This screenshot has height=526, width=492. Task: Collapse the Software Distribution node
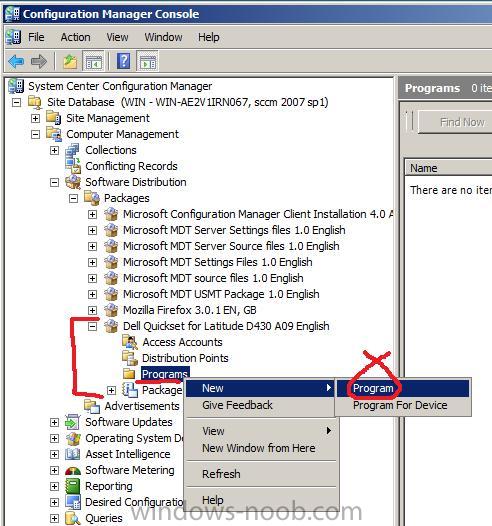coord(54,182)
